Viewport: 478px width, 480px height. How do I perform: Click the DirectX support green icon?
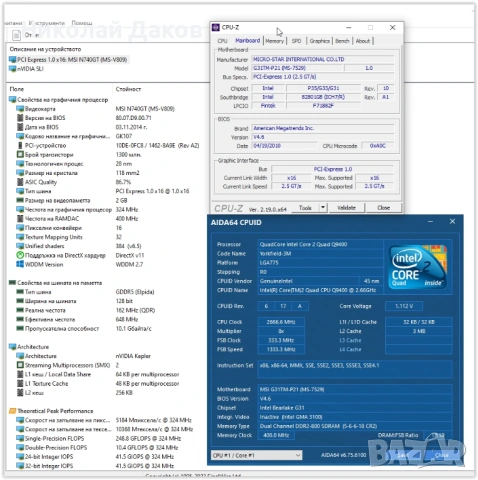pos(20,255)
